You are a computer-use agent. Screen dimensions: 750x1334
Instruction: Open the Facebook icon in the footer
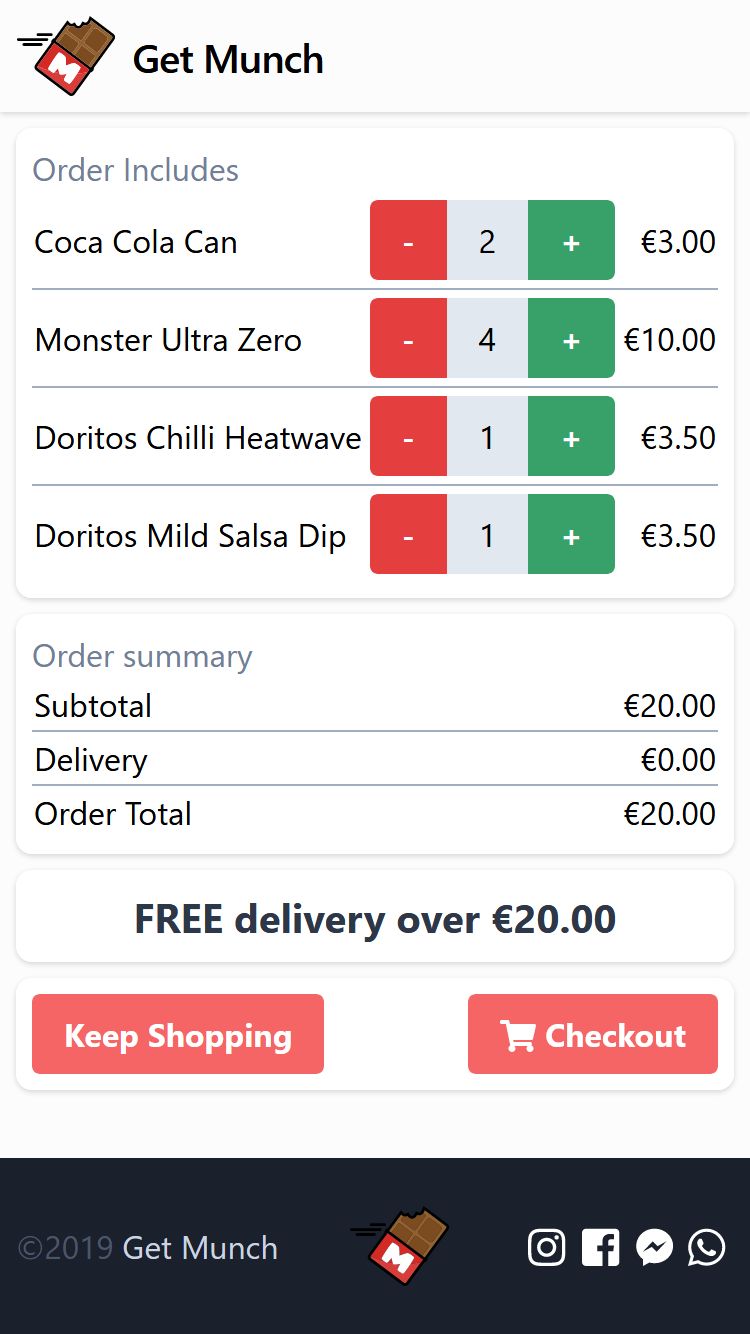point(600,1247)
